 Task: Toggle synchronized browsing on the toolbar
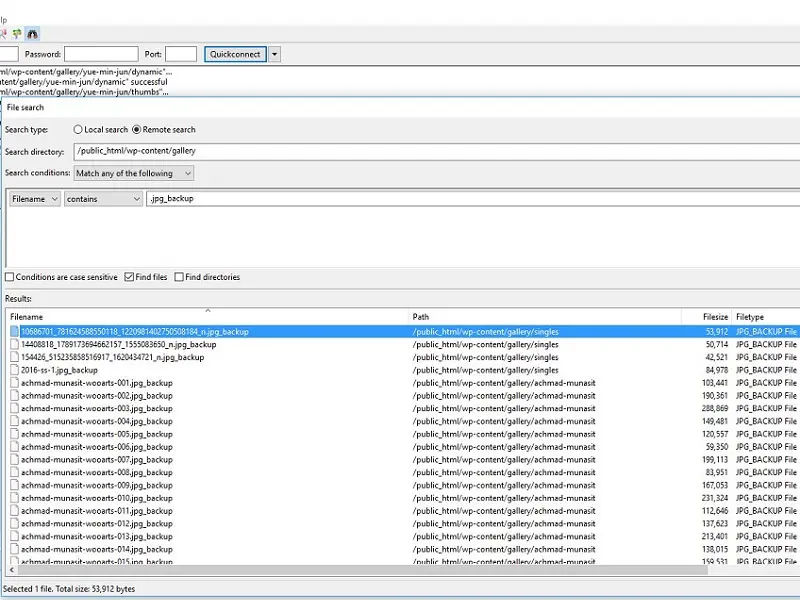coord(16,33)
